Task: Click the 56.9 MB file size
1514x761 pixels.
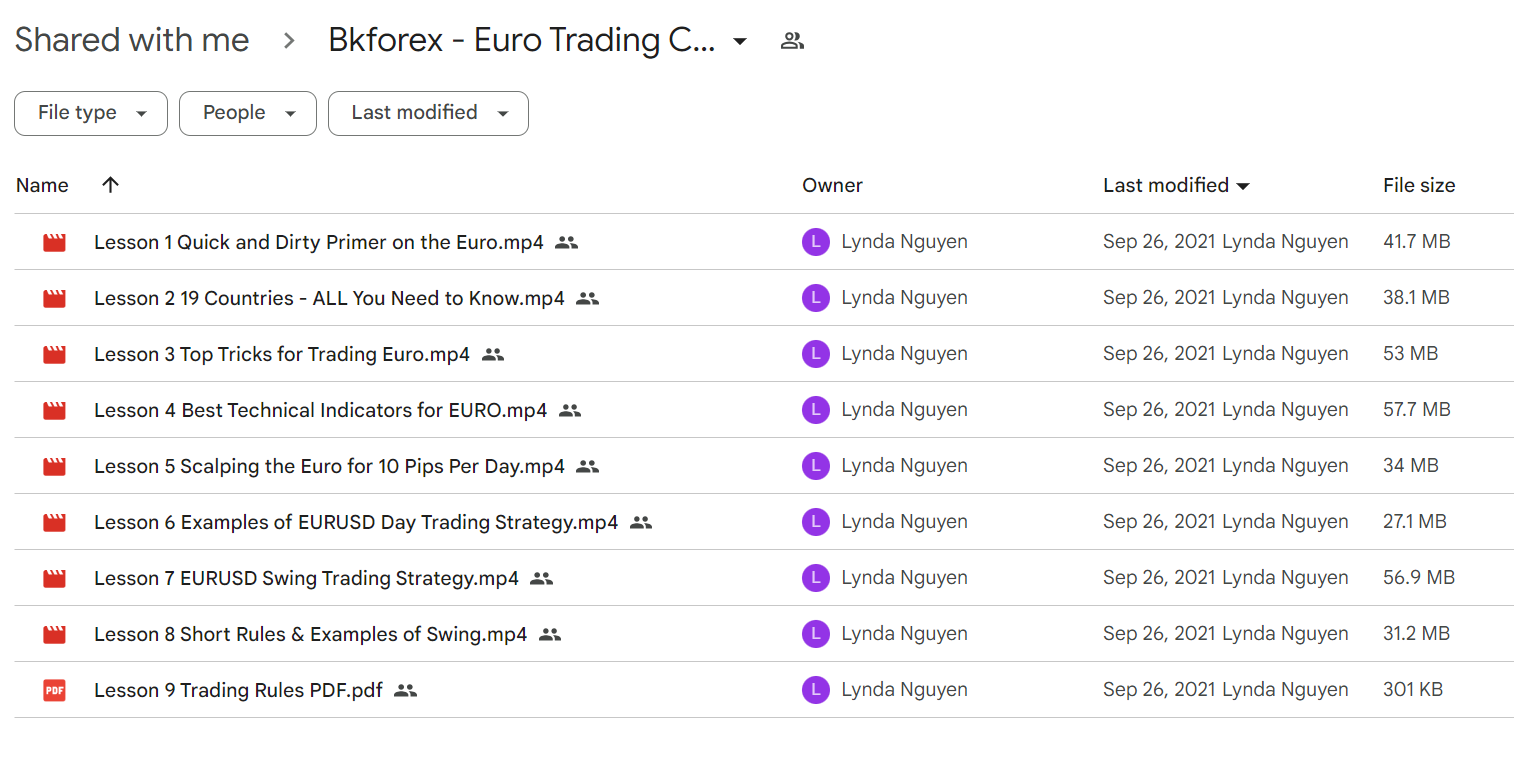Action: 1419,578
